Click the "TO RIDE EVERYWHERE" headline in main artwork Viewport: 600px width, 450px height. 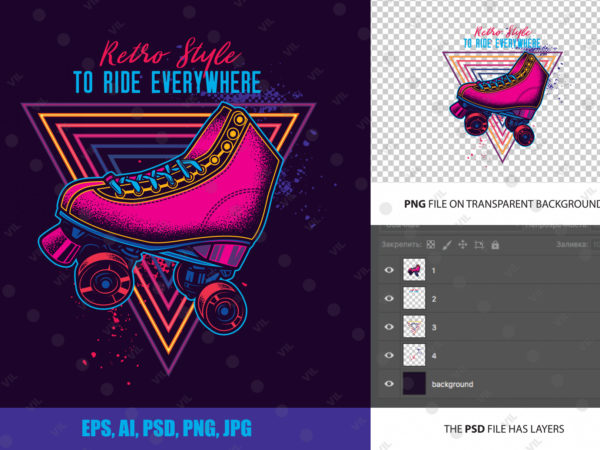(x=167, y=82)
